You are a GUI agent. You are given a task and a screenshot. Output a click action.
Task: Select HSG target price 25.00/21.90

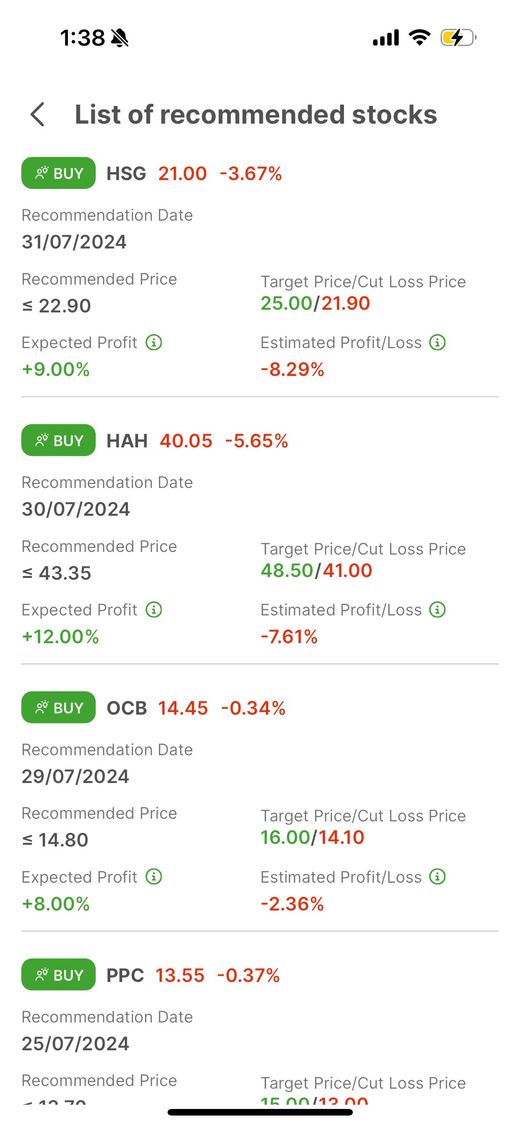[x=316, y=303]
